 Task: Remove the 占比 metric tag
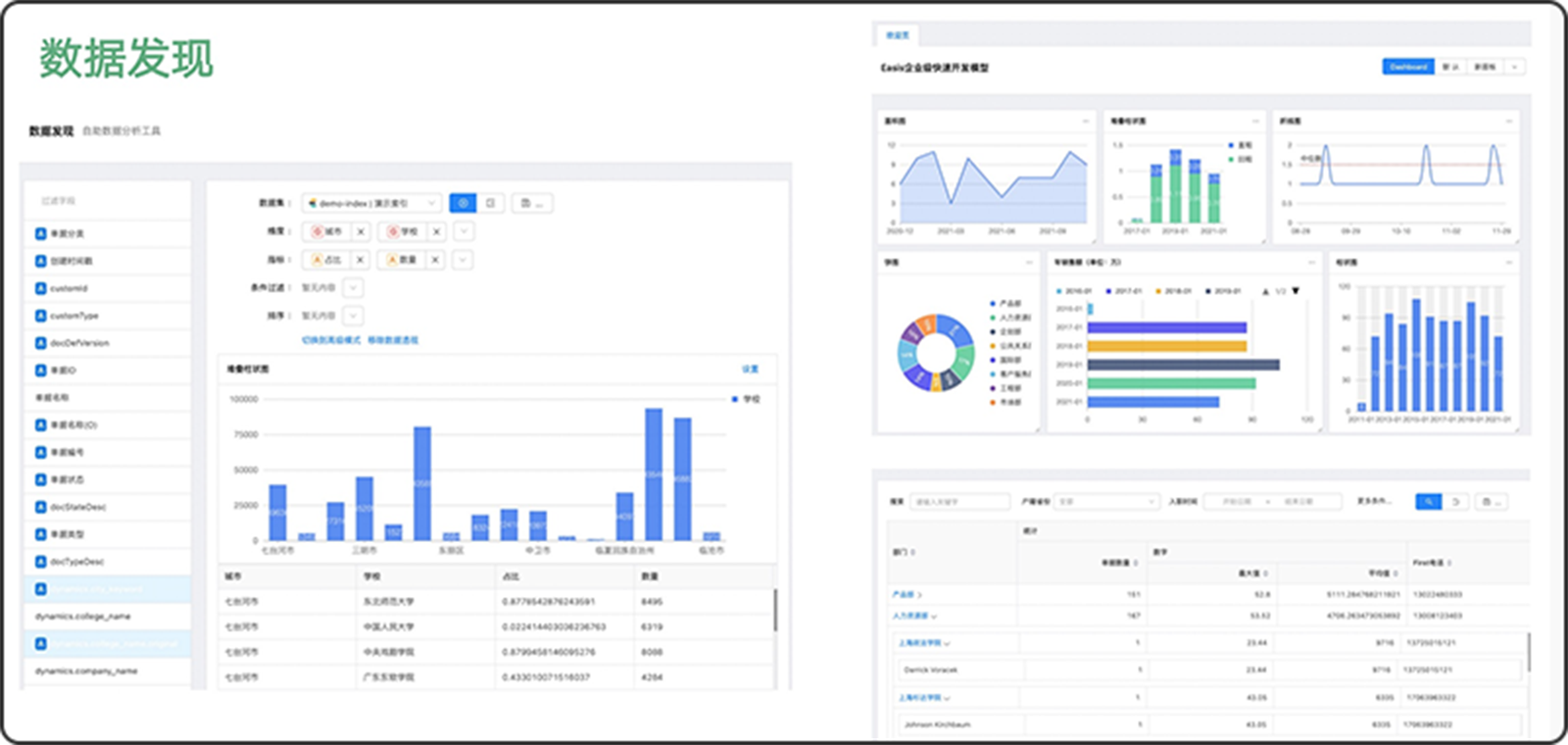(x=360, y=260)
